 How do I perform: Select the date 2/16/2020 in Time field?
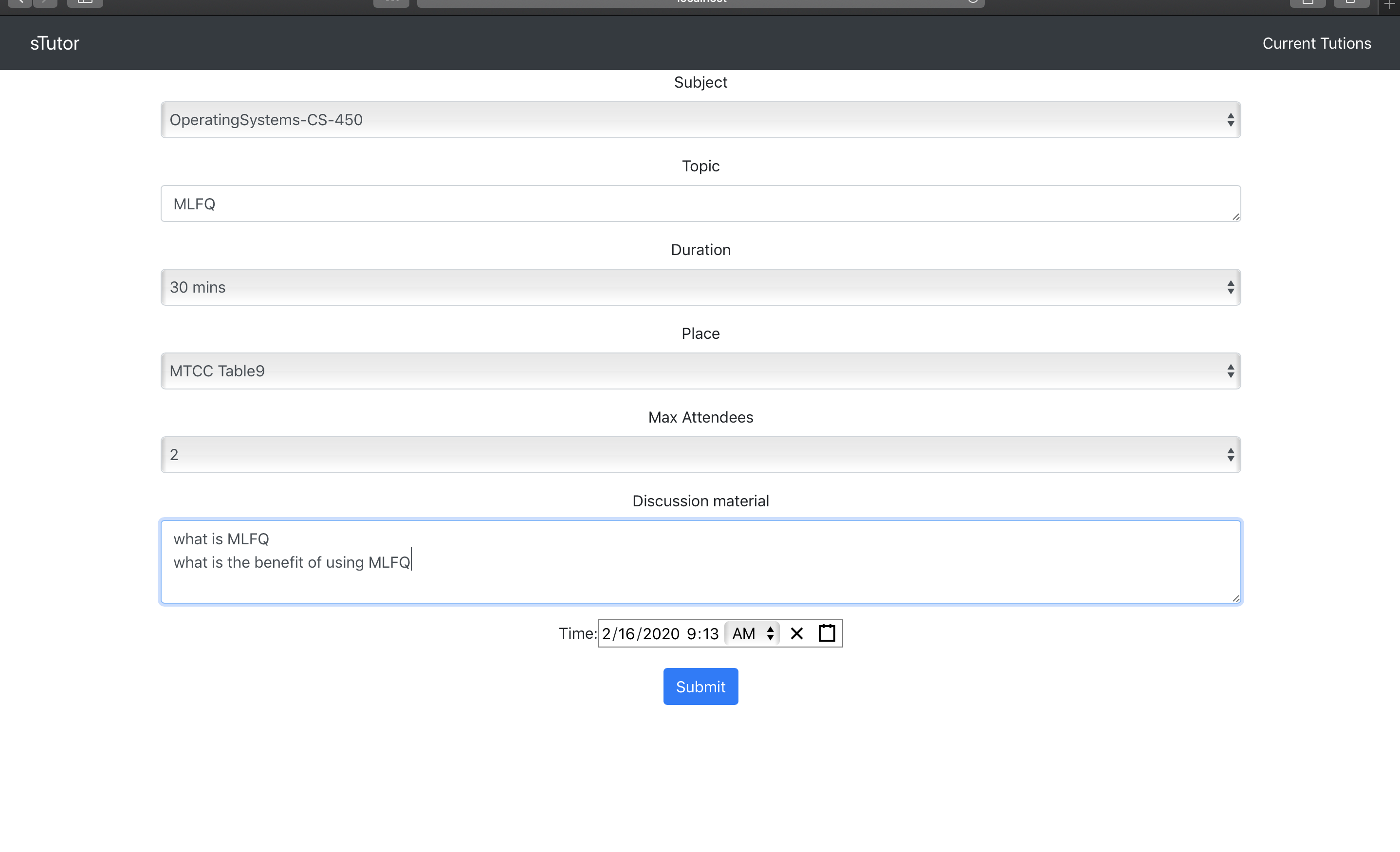pos(640,633)
